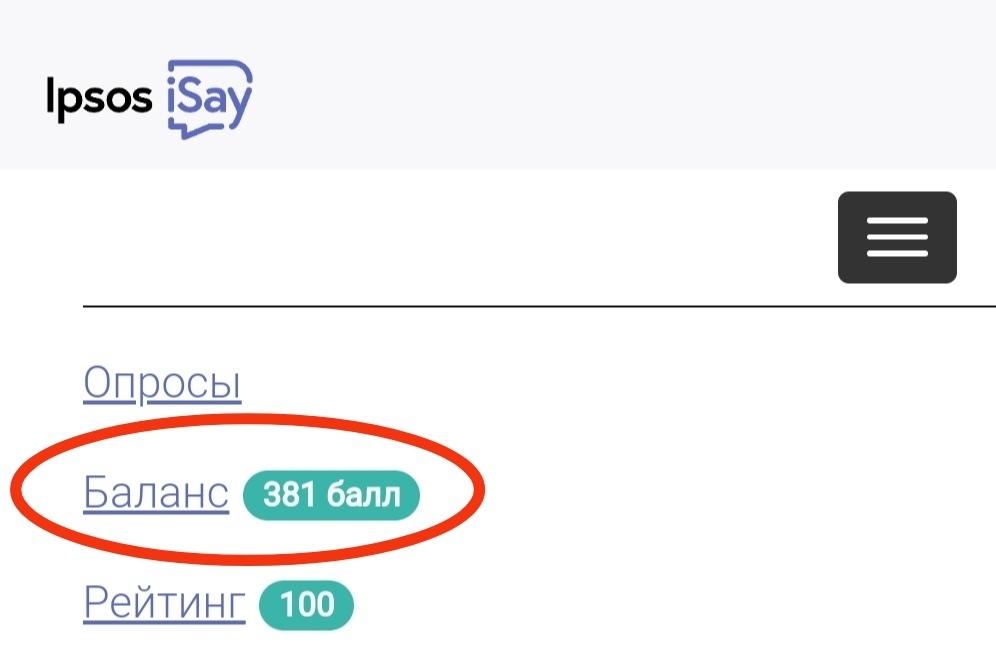Go to the Рейтинг page
996x666 pixels.
click(x=164, y=604)
